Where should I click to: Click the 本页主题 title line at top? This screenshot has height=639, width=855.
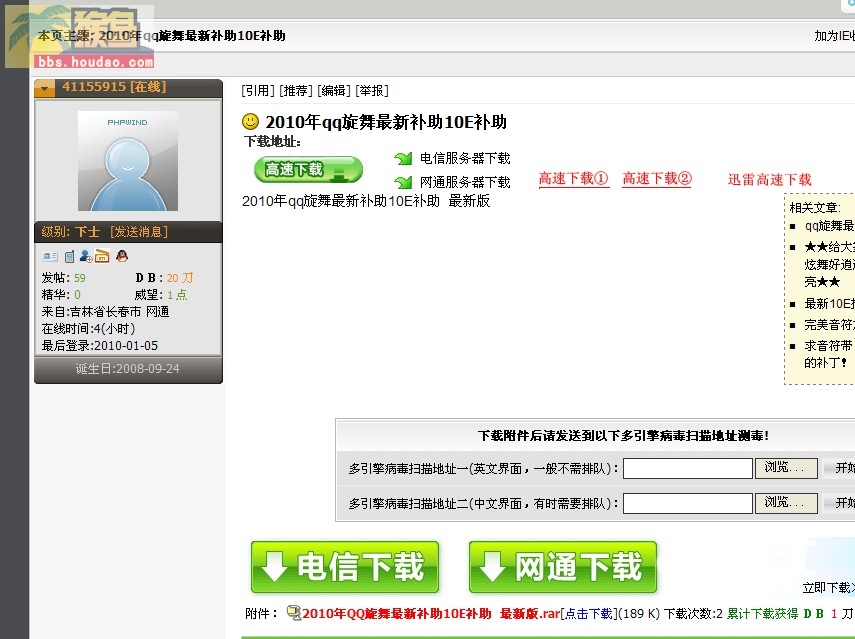(x=161, y=36)
